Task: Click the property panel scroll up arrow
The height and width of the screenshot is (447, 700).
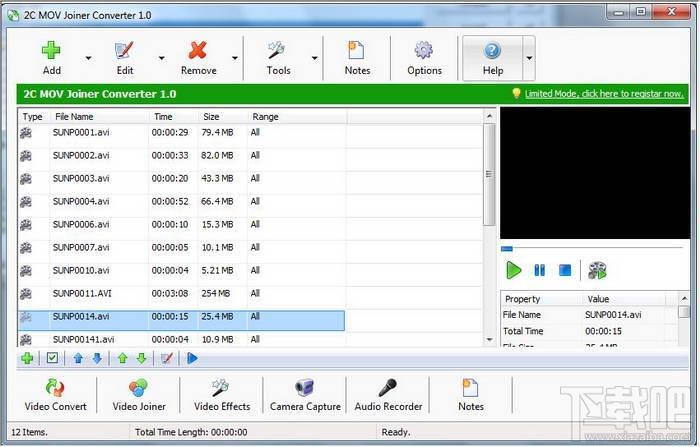Action: click(x=684, y=298)
